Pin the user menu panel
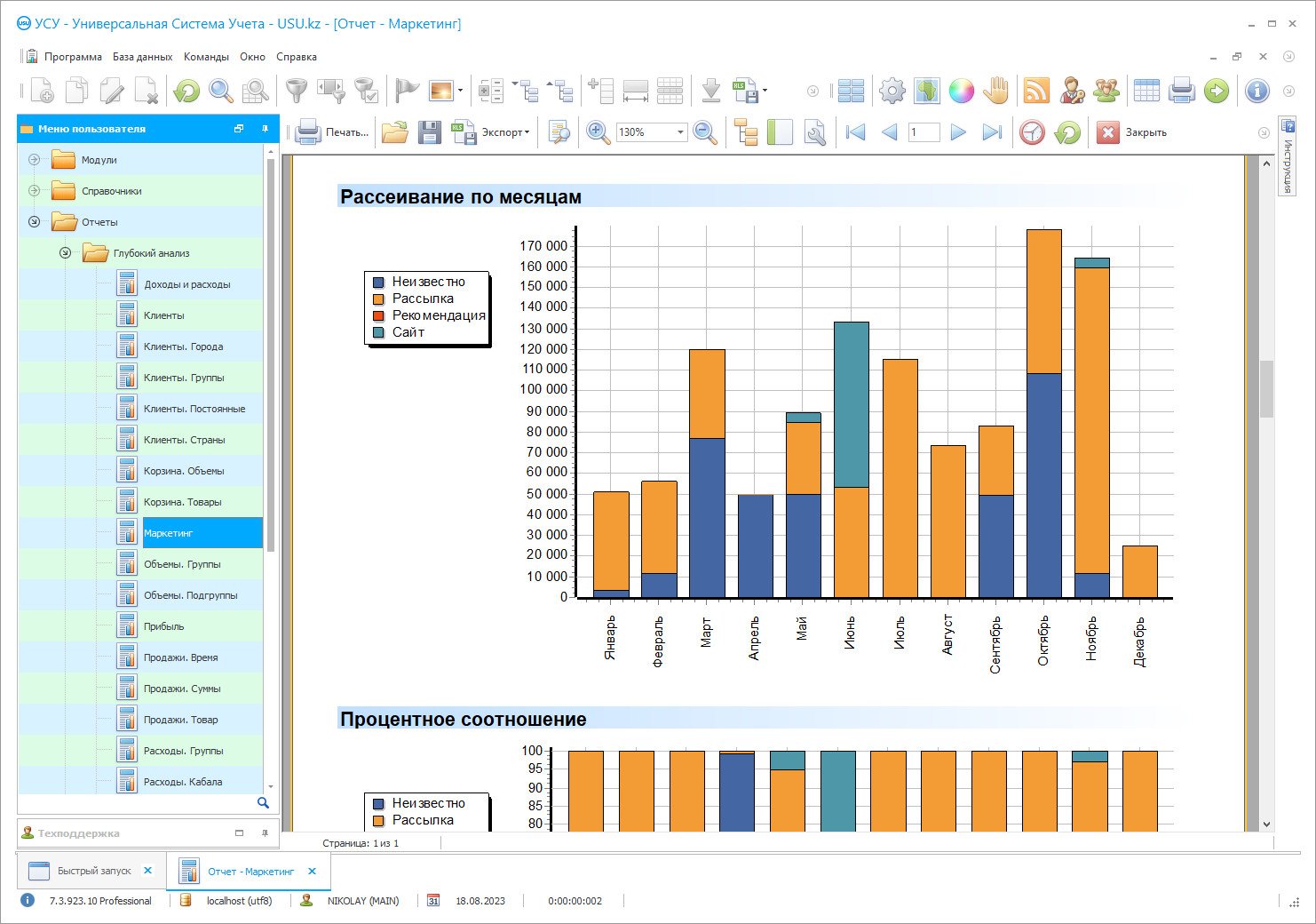Image resolution: width=1316 pixels, height=924 pixels. pos(265,129)
